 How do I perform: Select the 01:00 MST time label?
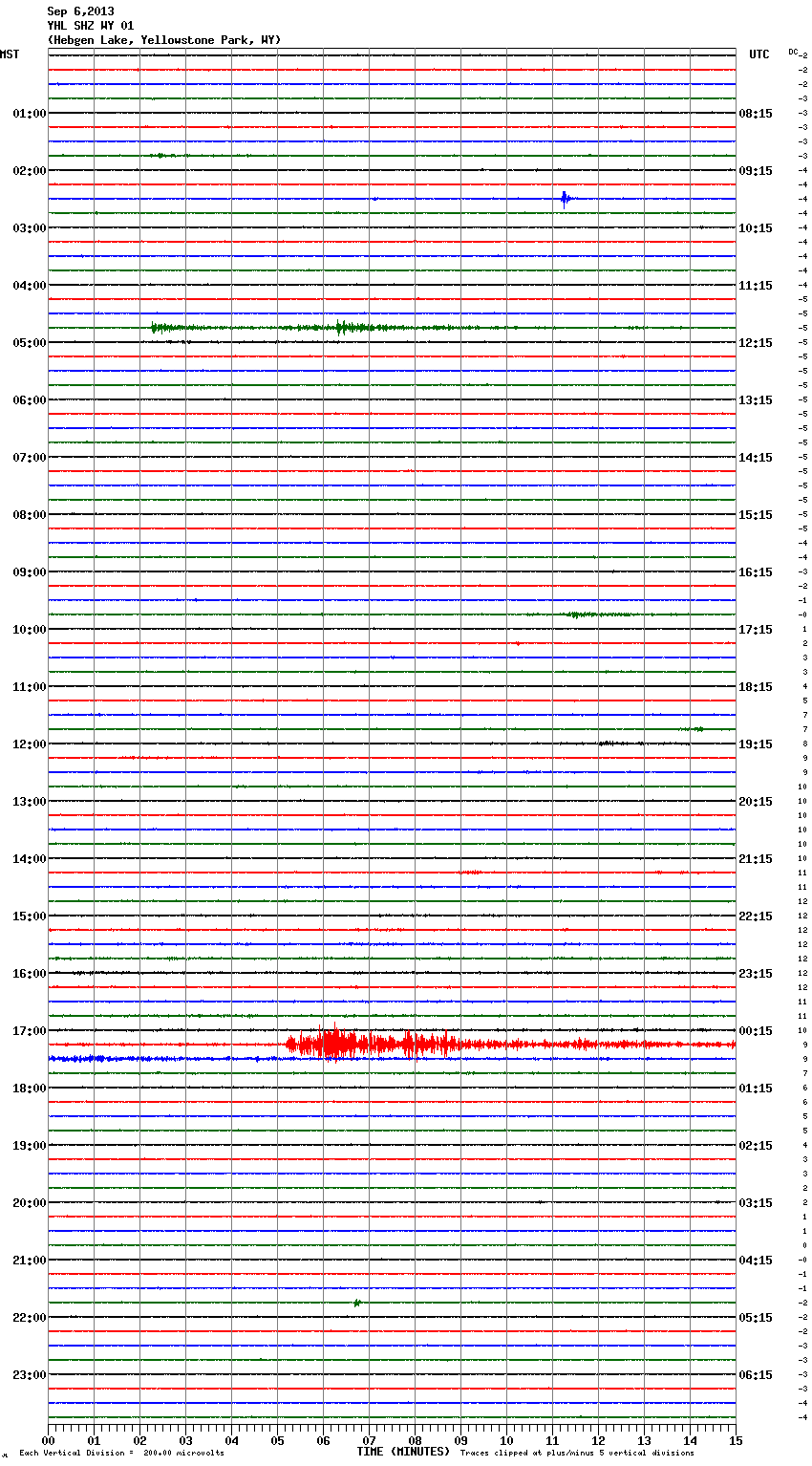tap(30, 114)
